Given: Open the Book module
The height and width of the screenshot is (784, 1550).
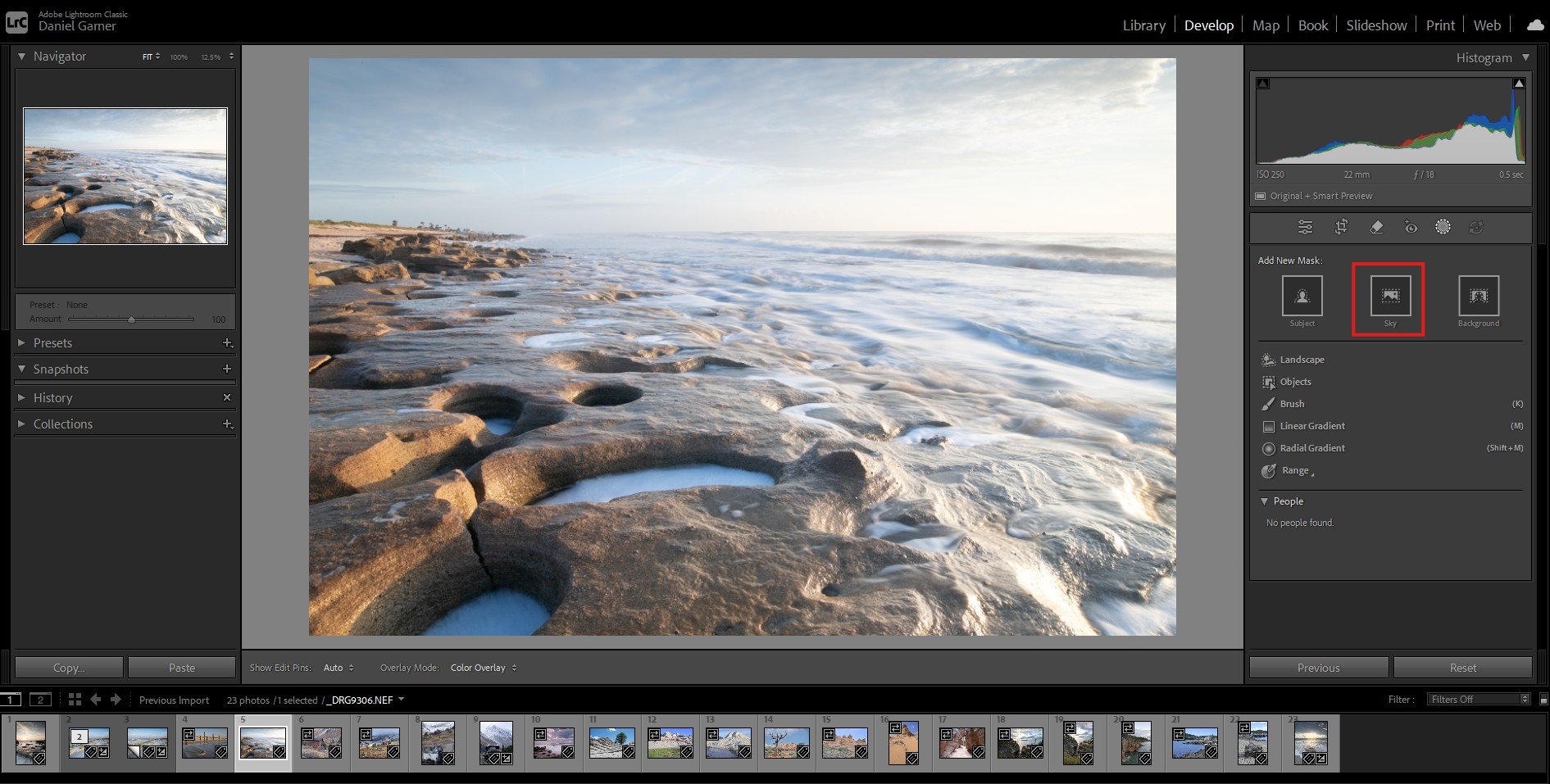Looking at the screenshot, I should [1312, 25].
